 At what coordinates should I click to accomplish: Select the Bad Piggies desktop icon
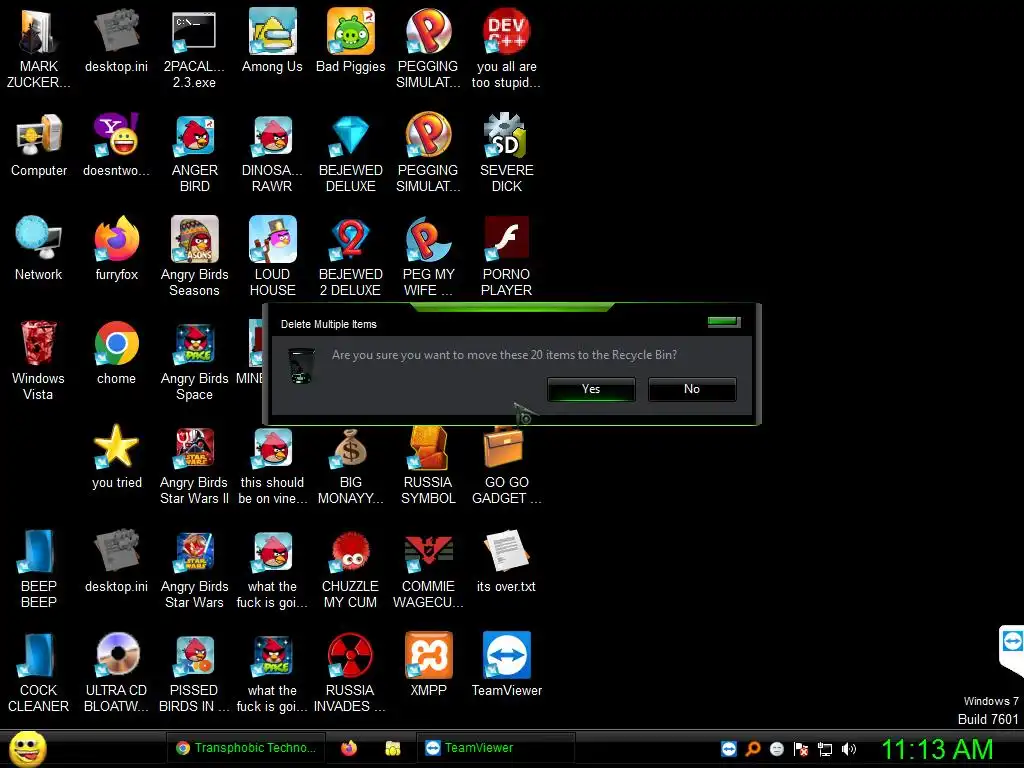(351, 40)
